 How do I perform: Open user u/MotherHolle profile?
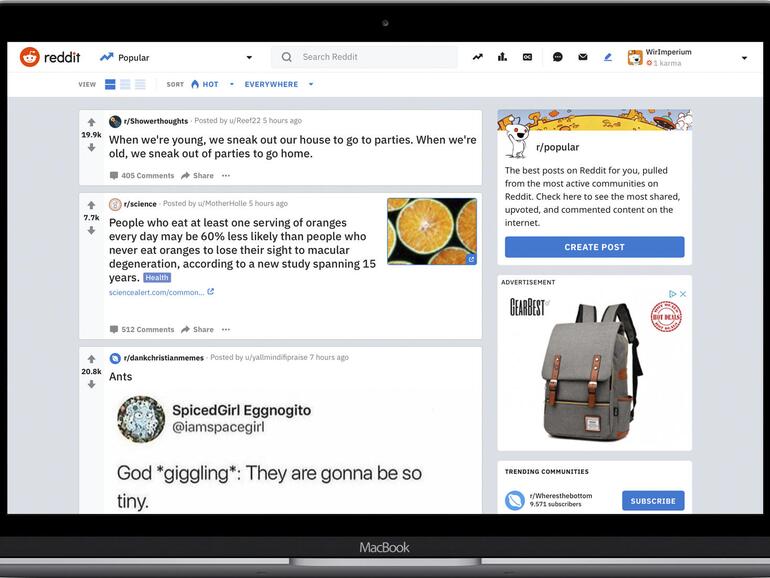pyautogui.click(x=222, y=203)
